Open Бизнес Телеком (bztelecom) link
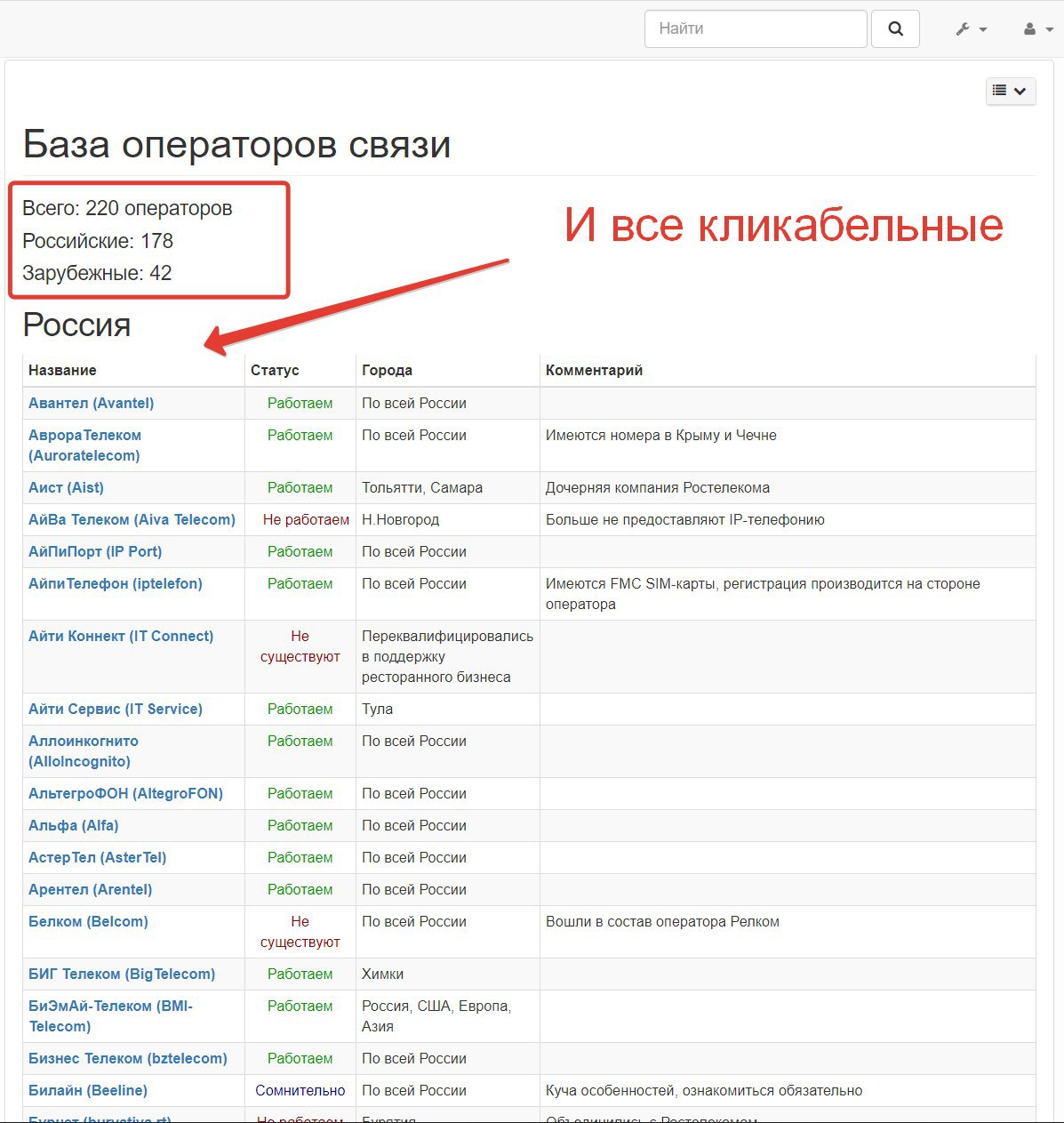 tap(128, 1058)
